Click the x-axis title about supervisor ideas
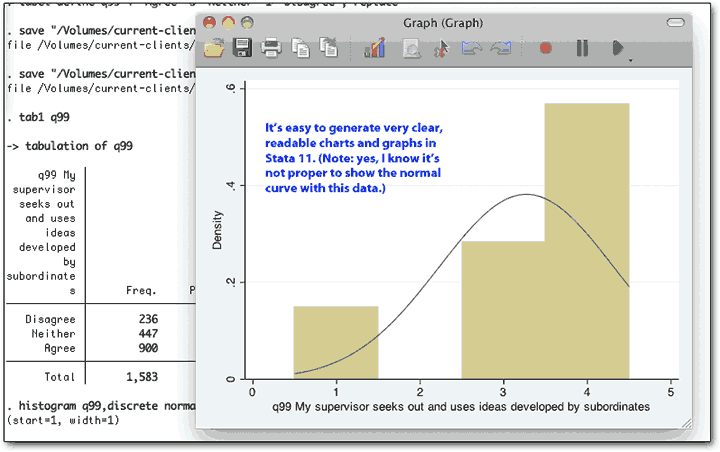This screenshot has height=452, width=720. (461, 407)
